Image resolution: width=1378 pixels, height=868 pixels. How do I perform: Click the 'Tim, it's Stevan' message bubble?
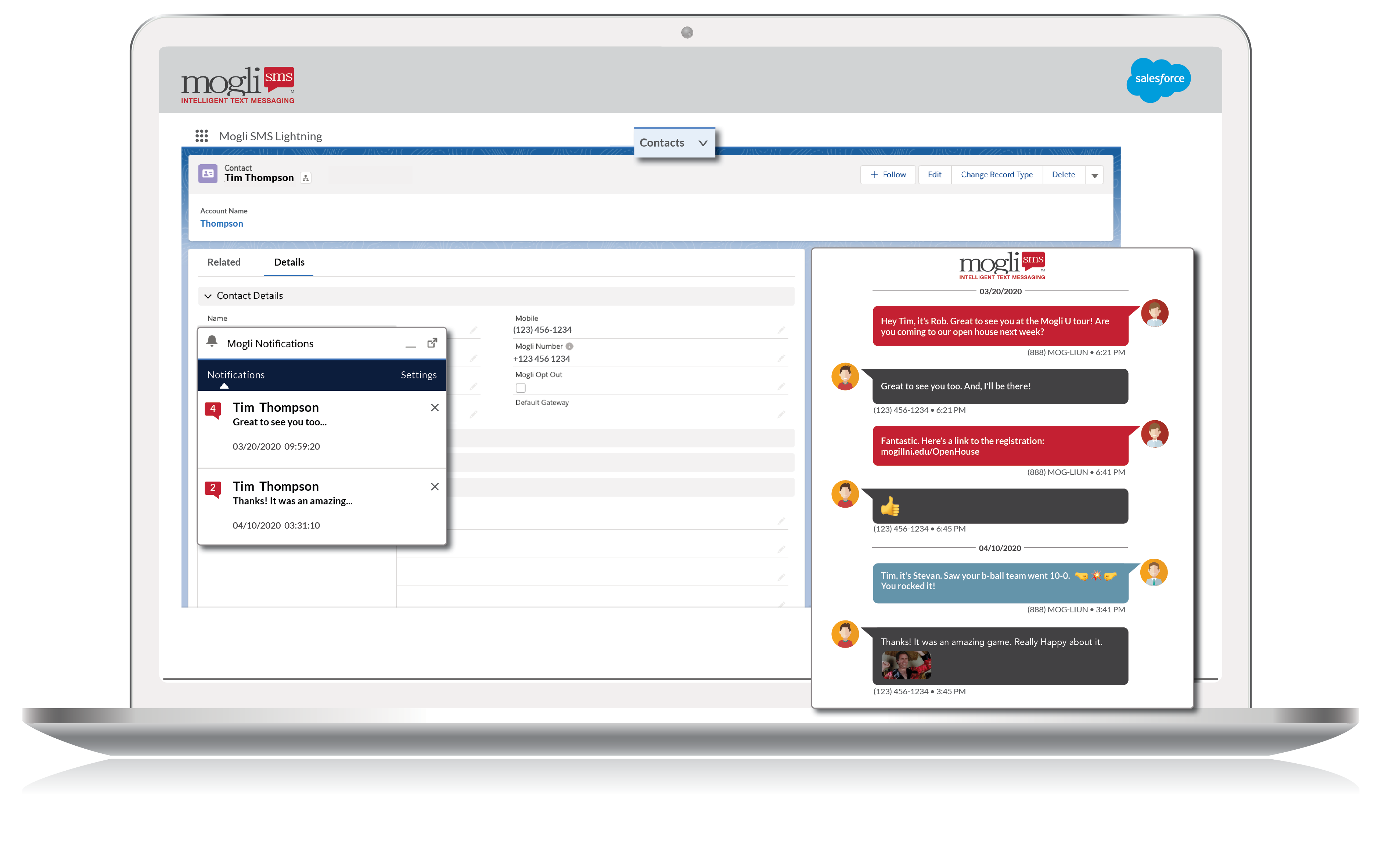click(x=1000, y=583)
